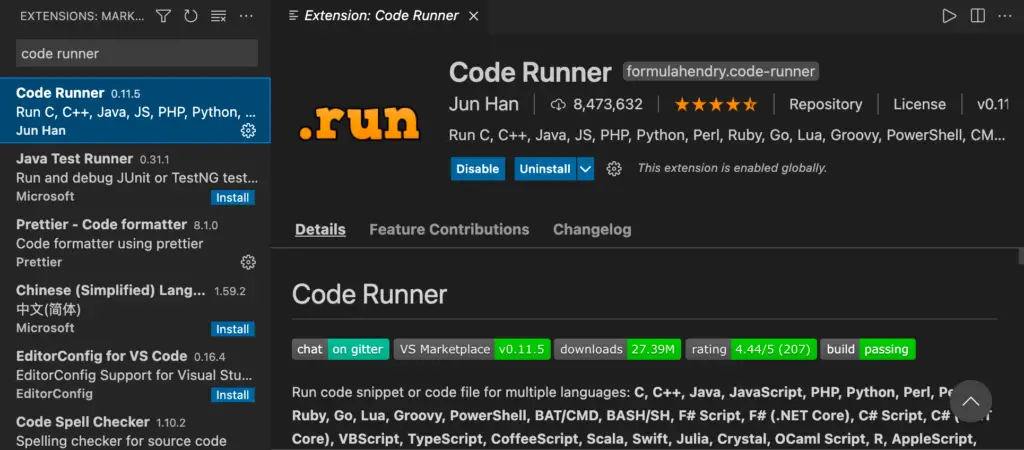Open publisher Jun Han link

(484, 104)
